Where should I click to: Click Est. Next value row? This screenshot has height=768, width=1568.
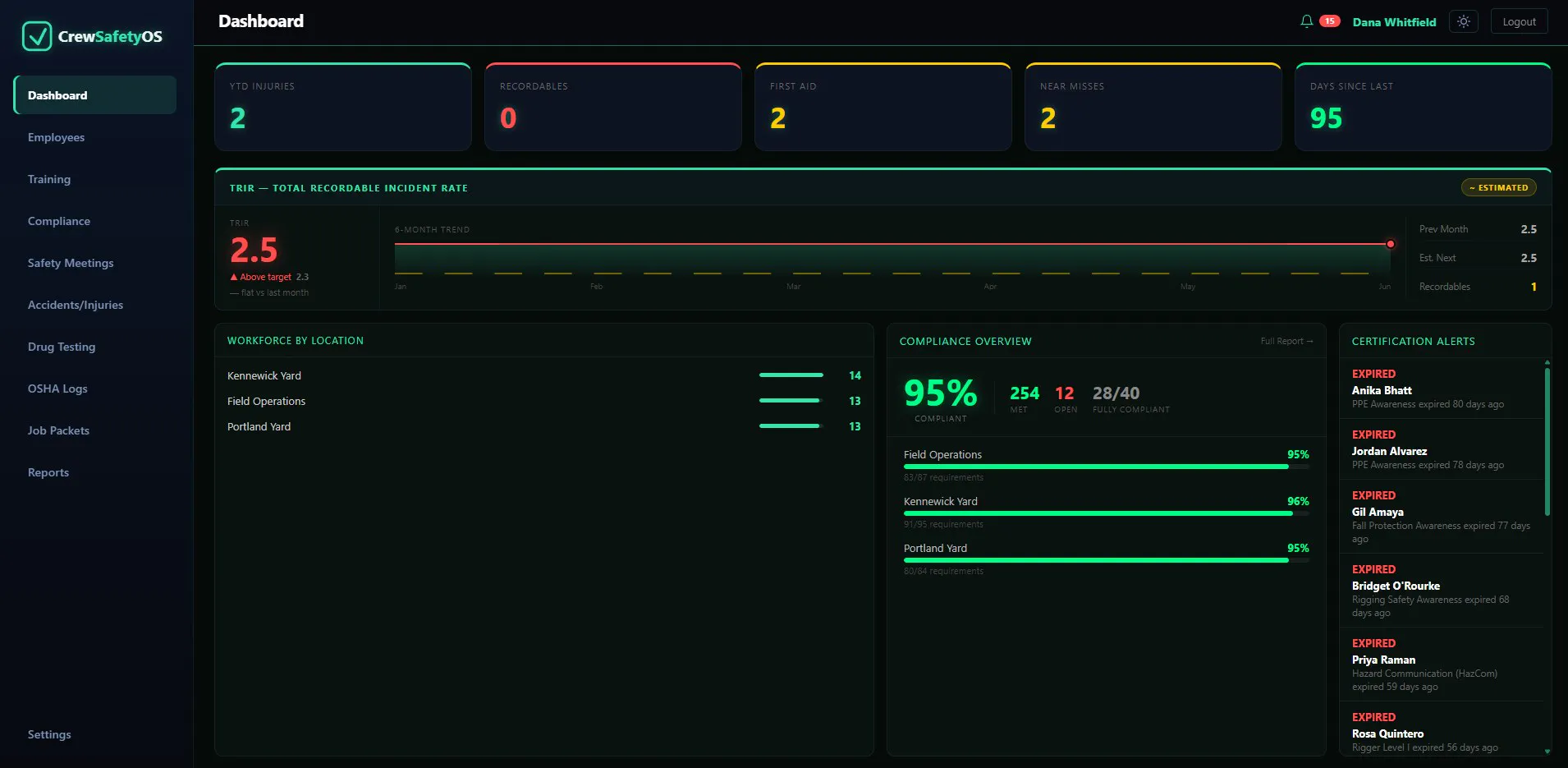(1478, 258)
